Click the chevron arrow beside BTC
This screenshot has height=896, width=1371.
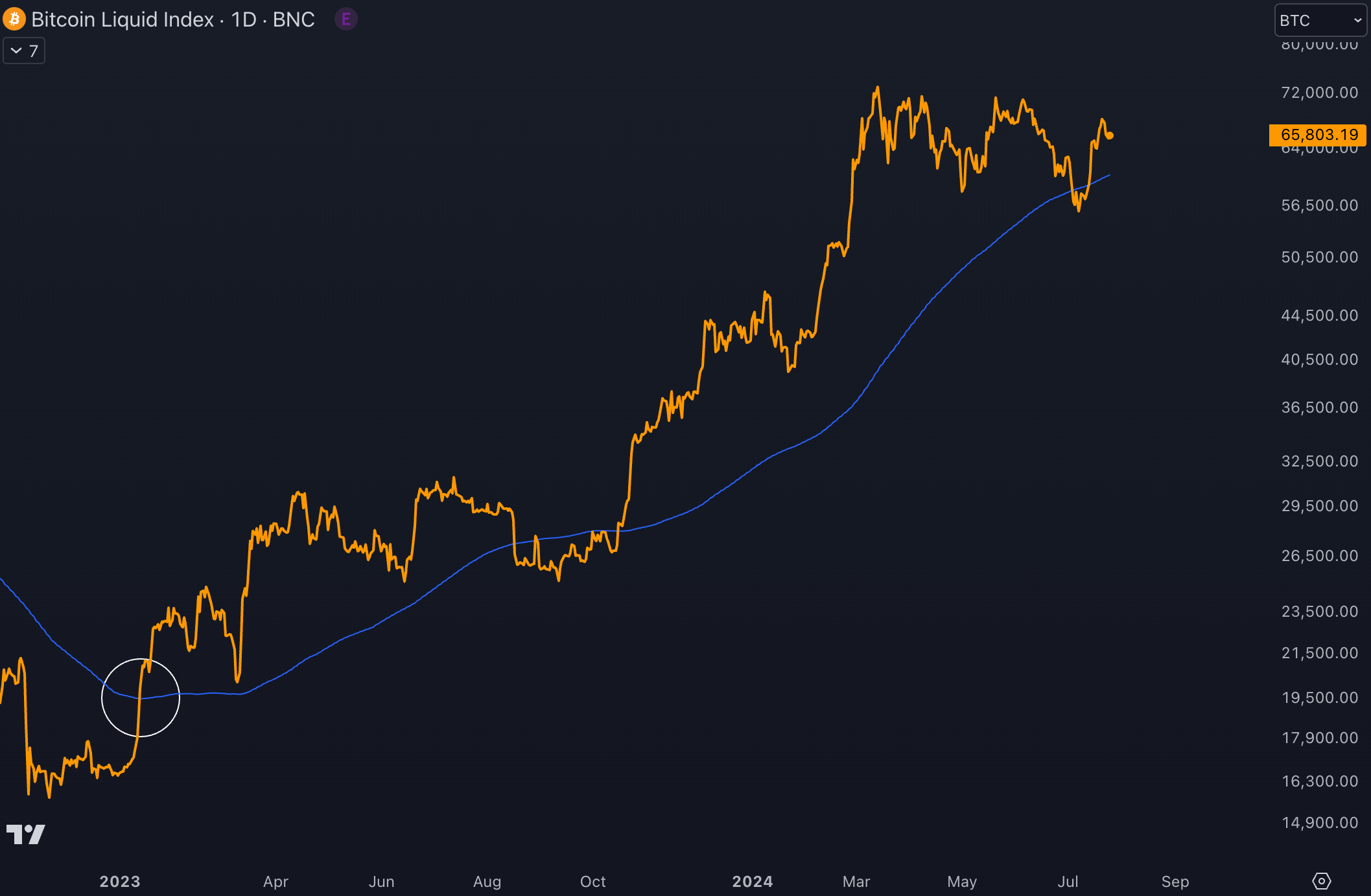1357,20
